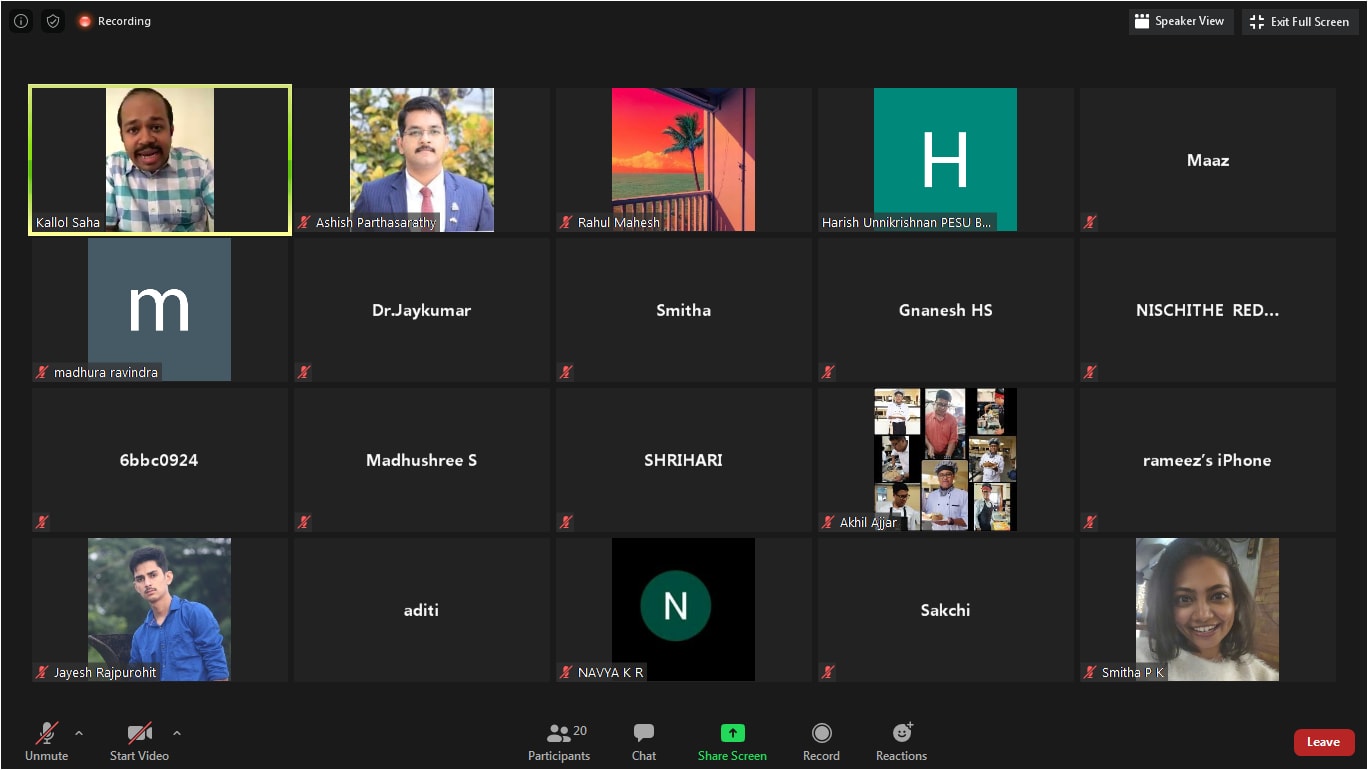This screenshot has height=770, width=1368.
Task: Select Kallol Saha's video tile
Action: [159, 159]
